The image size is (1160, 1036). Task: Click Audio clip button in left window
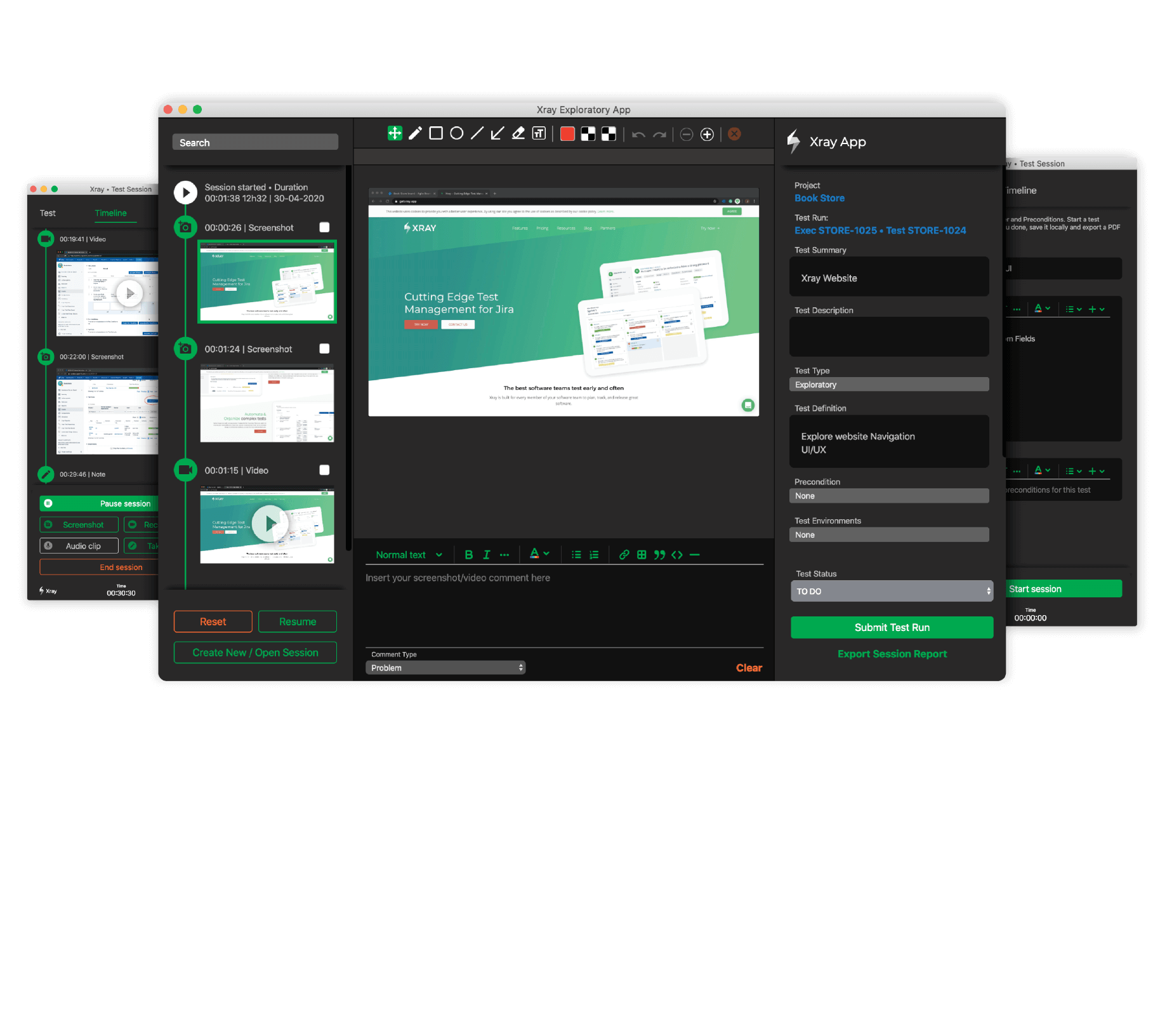click(x=79, y=546)
